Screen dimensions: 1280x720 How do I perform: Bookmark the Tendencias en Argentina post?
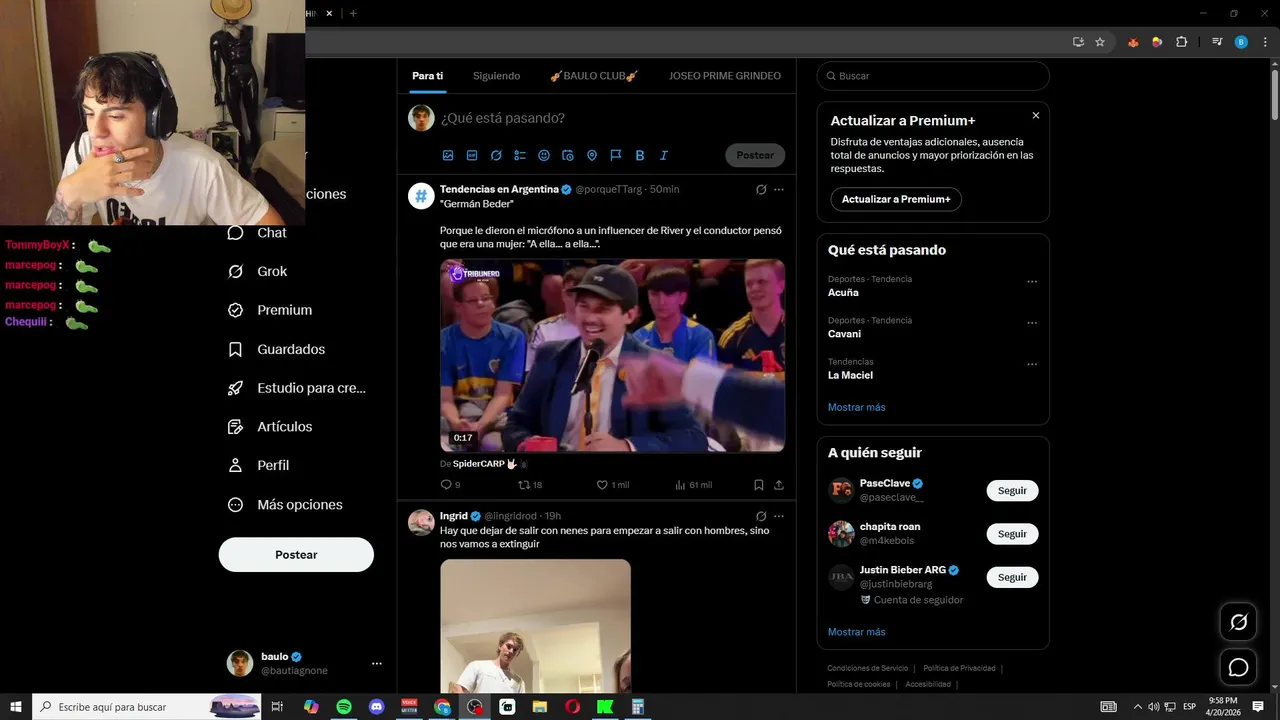click(x=759, y=485)
